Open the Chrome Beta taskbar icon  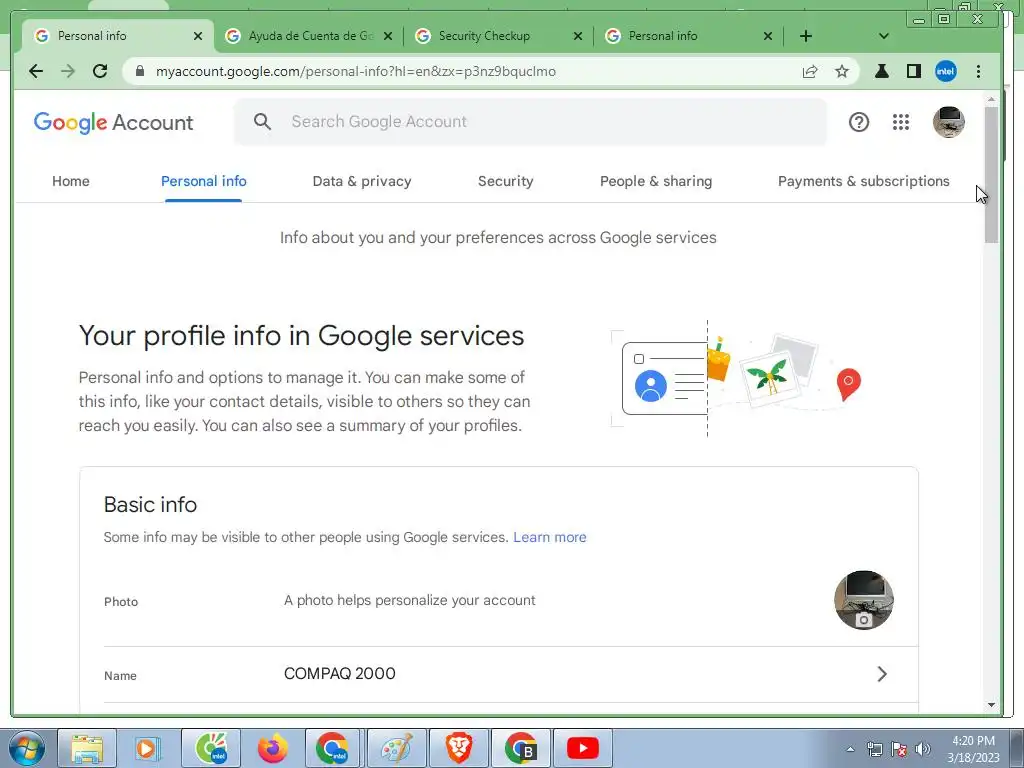point(520,748)
